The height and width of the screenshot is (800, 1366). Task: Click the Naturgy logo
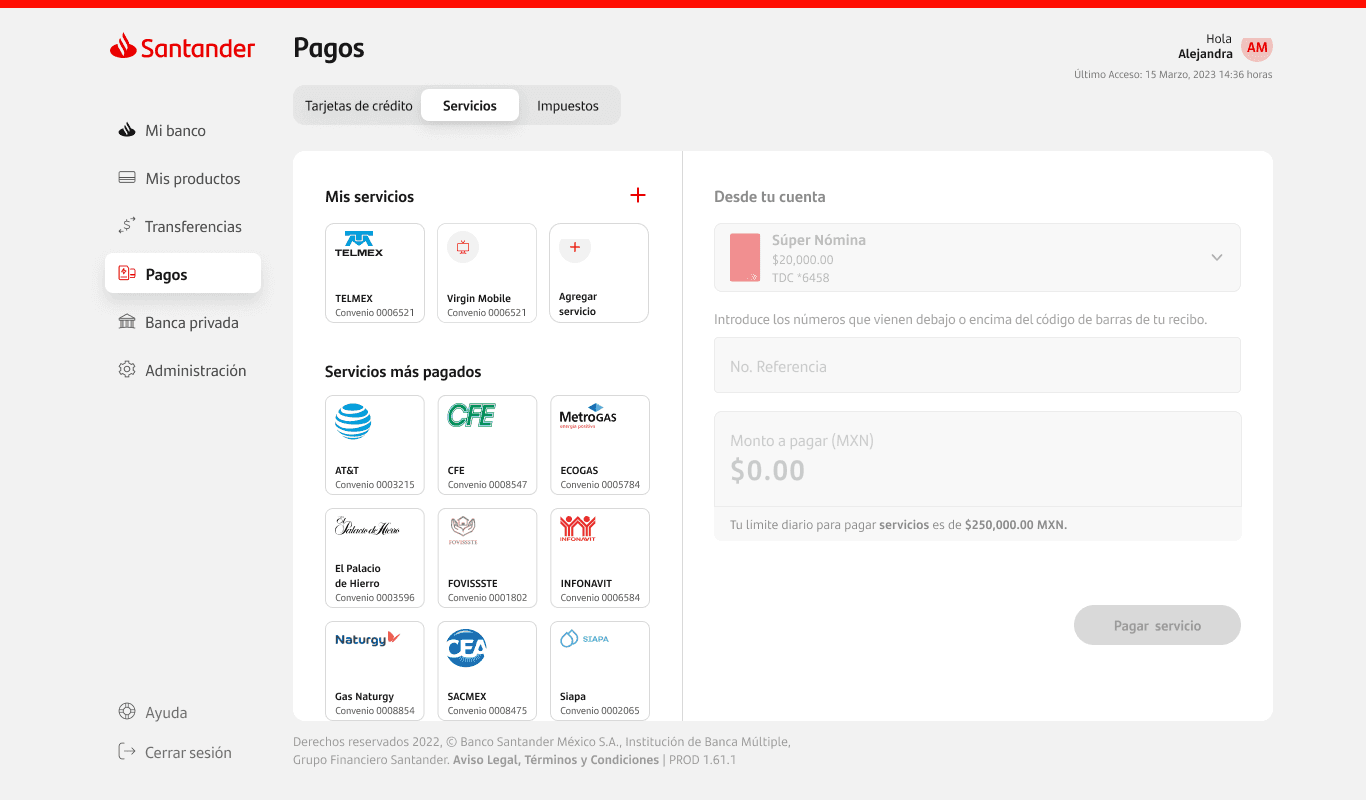tap(367, 638)
